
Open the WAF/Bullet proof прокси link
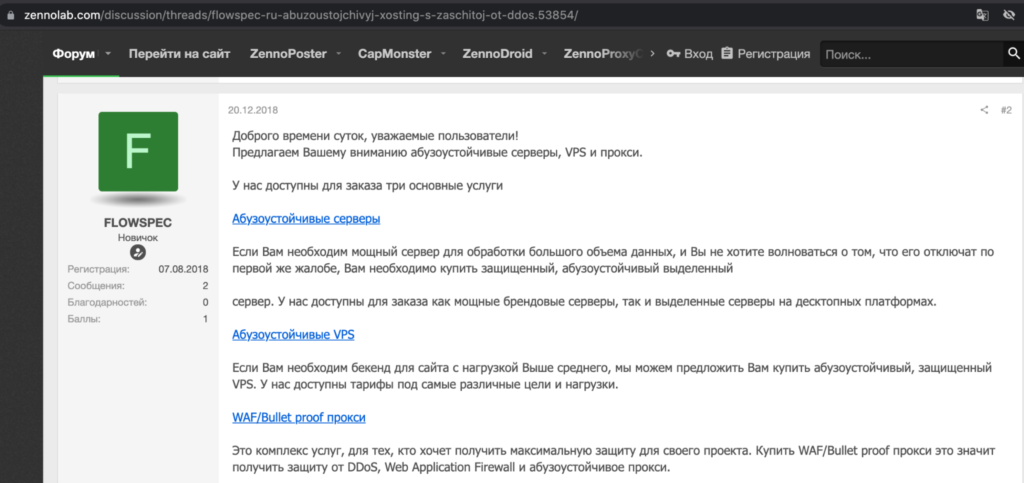[299, 418]
